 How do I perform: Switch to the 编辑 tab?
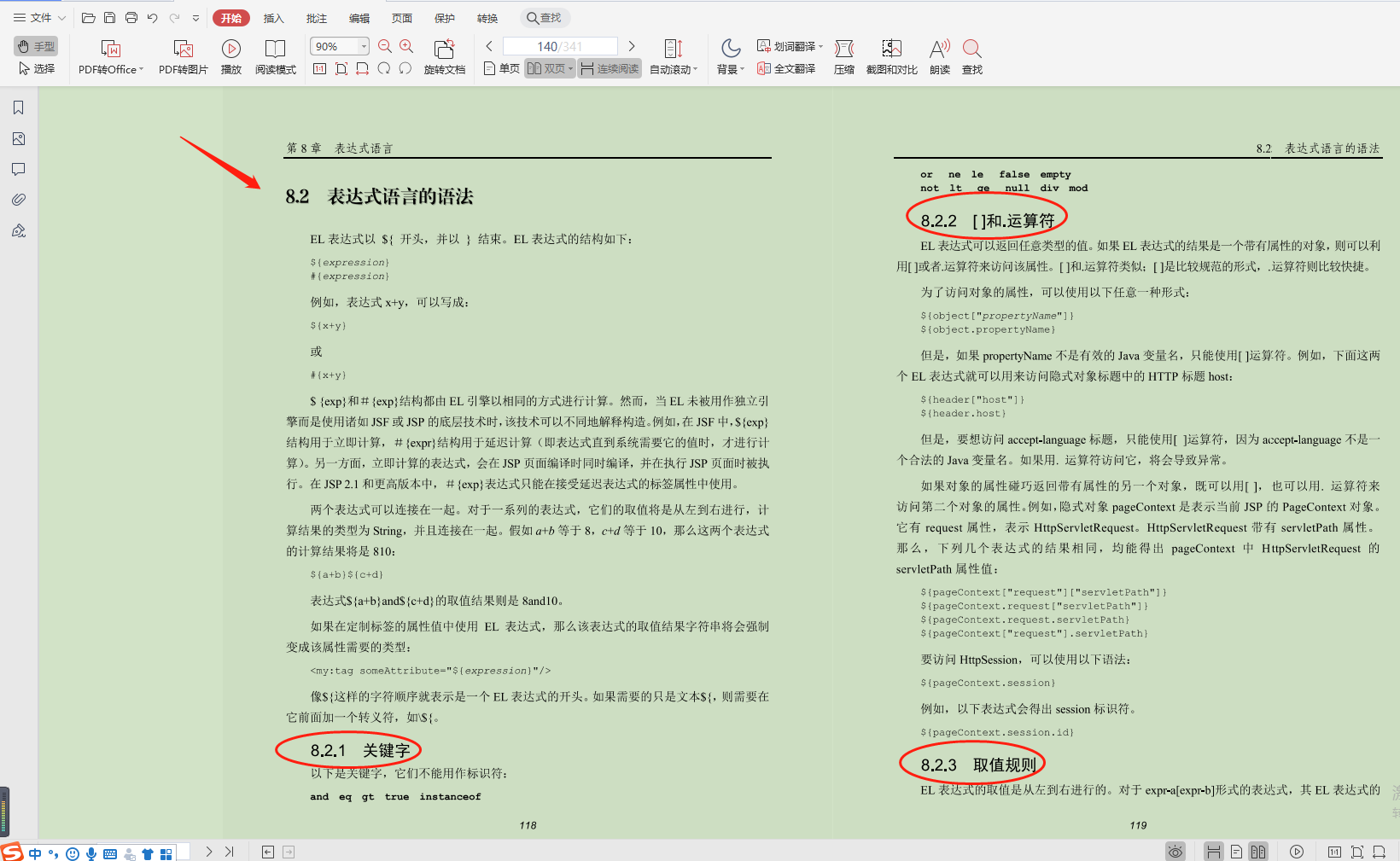(x=359, y=18)
